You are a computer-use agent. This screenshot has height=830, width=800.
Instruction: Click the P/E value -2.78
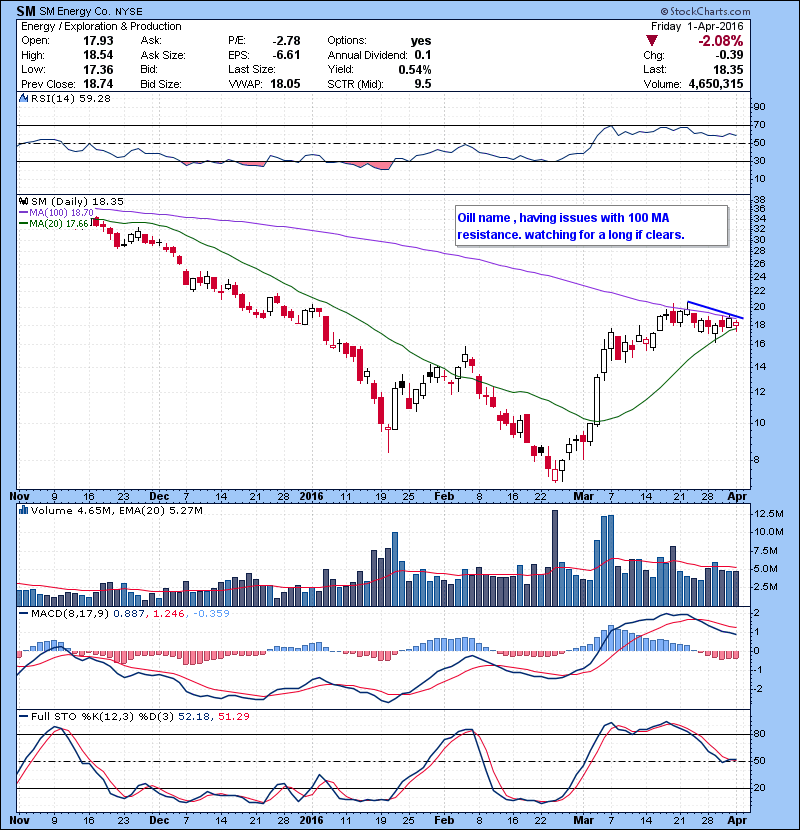pos(286,41)
